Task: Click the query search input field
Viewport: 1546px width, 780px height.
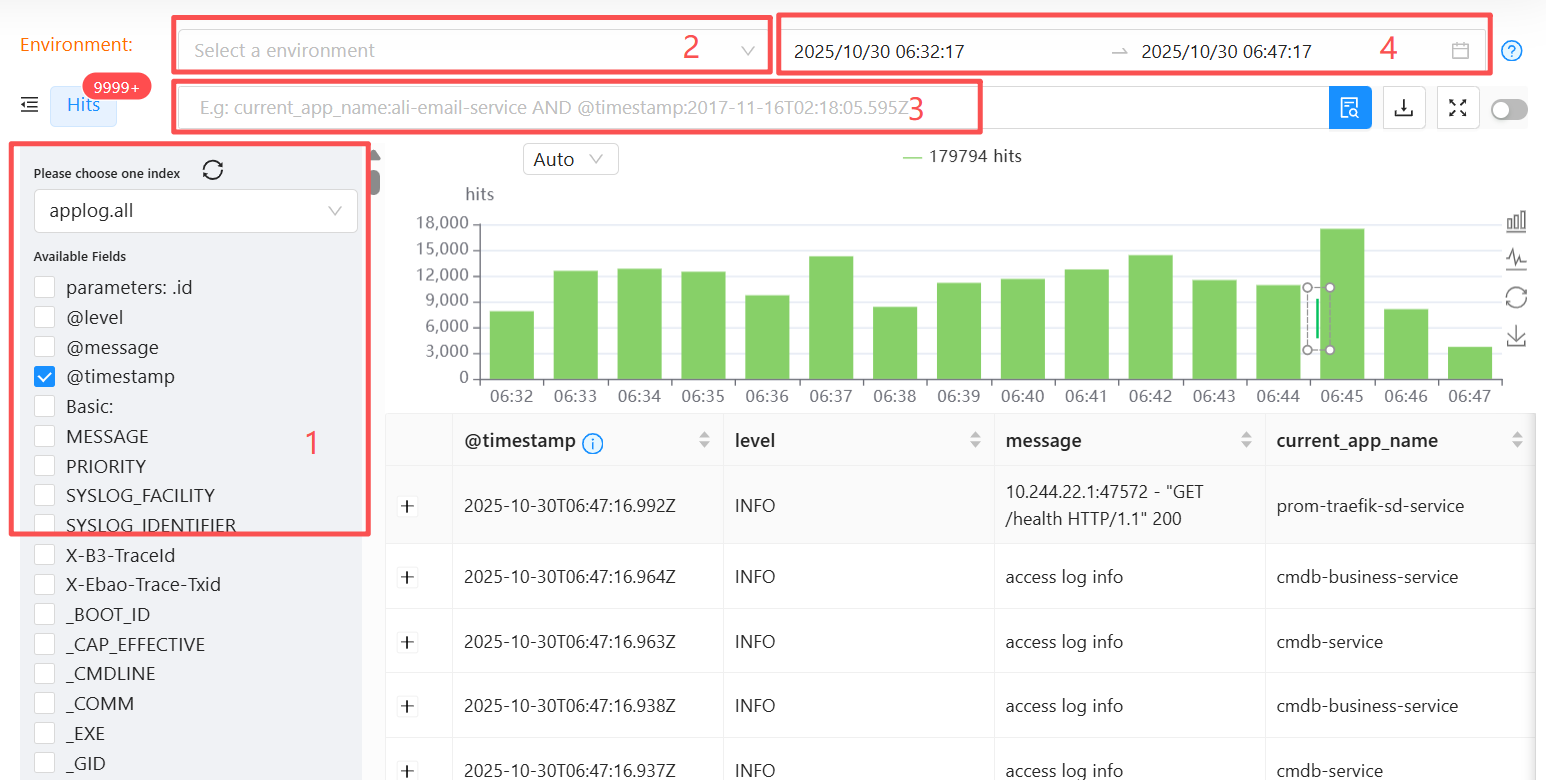Action: pyautogui.click(x=753, y=108)
